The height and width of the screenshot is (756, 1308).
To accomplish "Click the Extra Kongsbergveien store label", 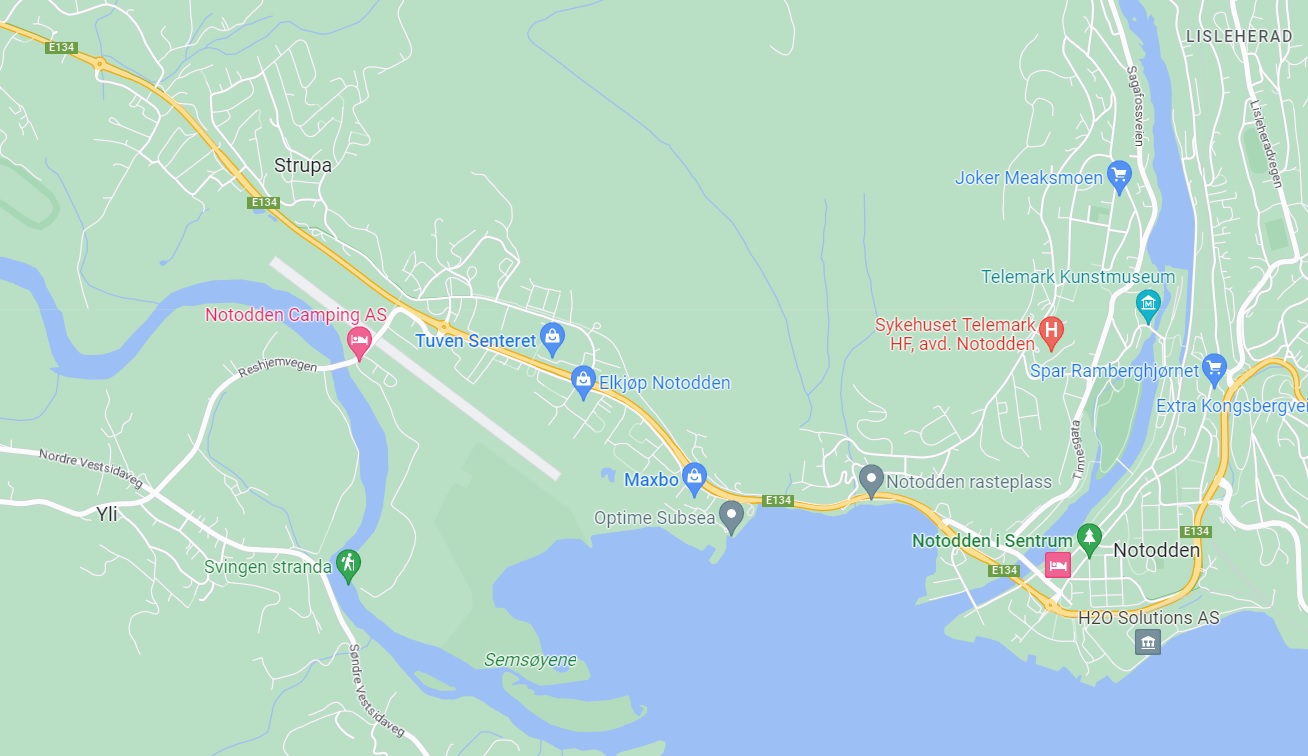I will click(x=1231, y=406).
